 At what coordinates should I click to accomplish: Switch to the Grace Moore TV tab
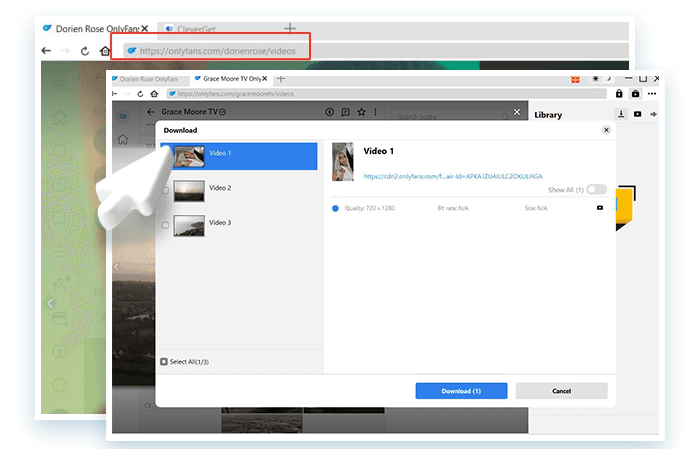pos(232,78)
